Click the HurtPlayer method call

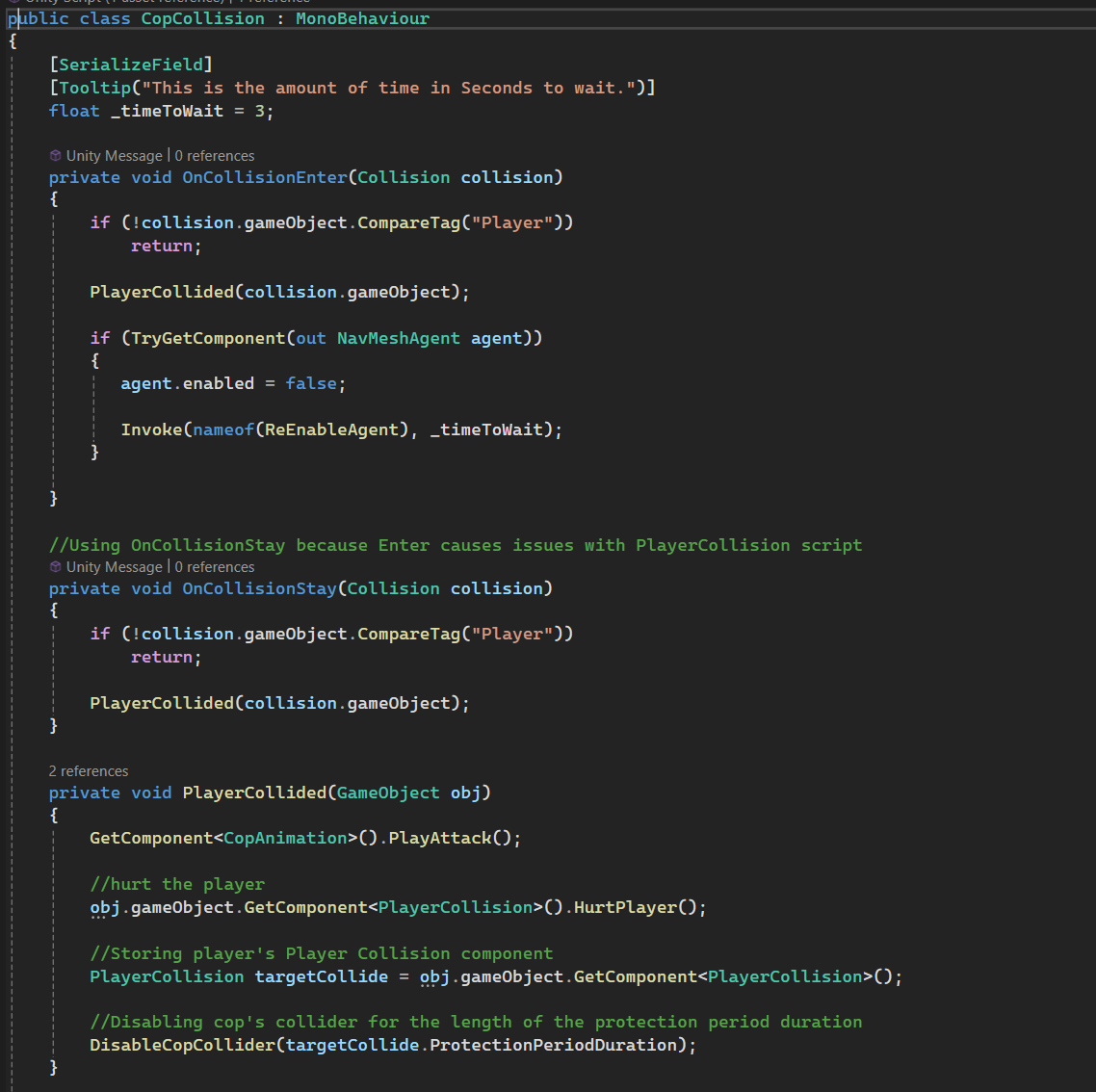click(x=625, y=907)
